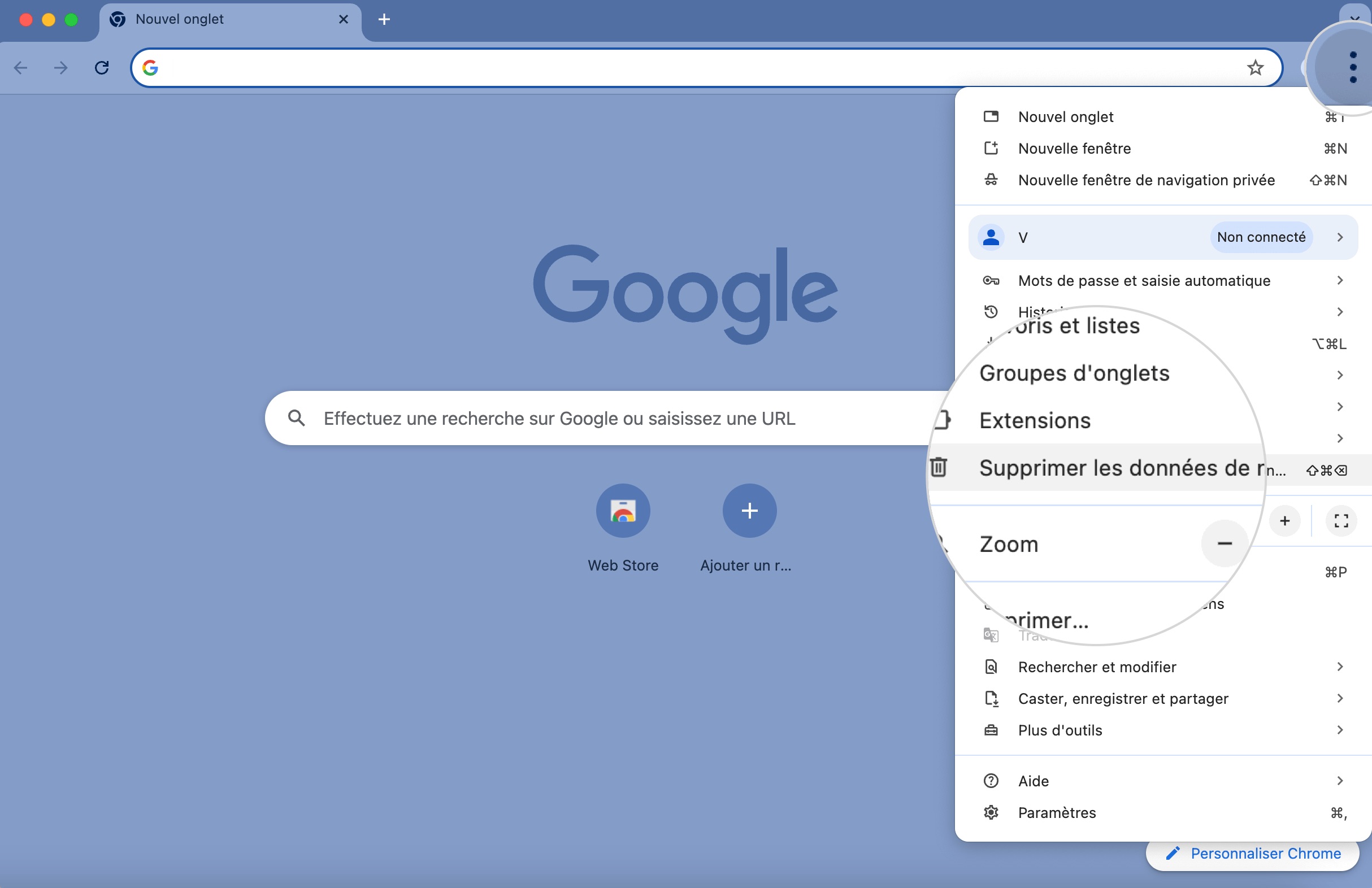Open Caster, enregistrer et partager
This screenshot has height=888, width=1372.
coord(1163,699)
